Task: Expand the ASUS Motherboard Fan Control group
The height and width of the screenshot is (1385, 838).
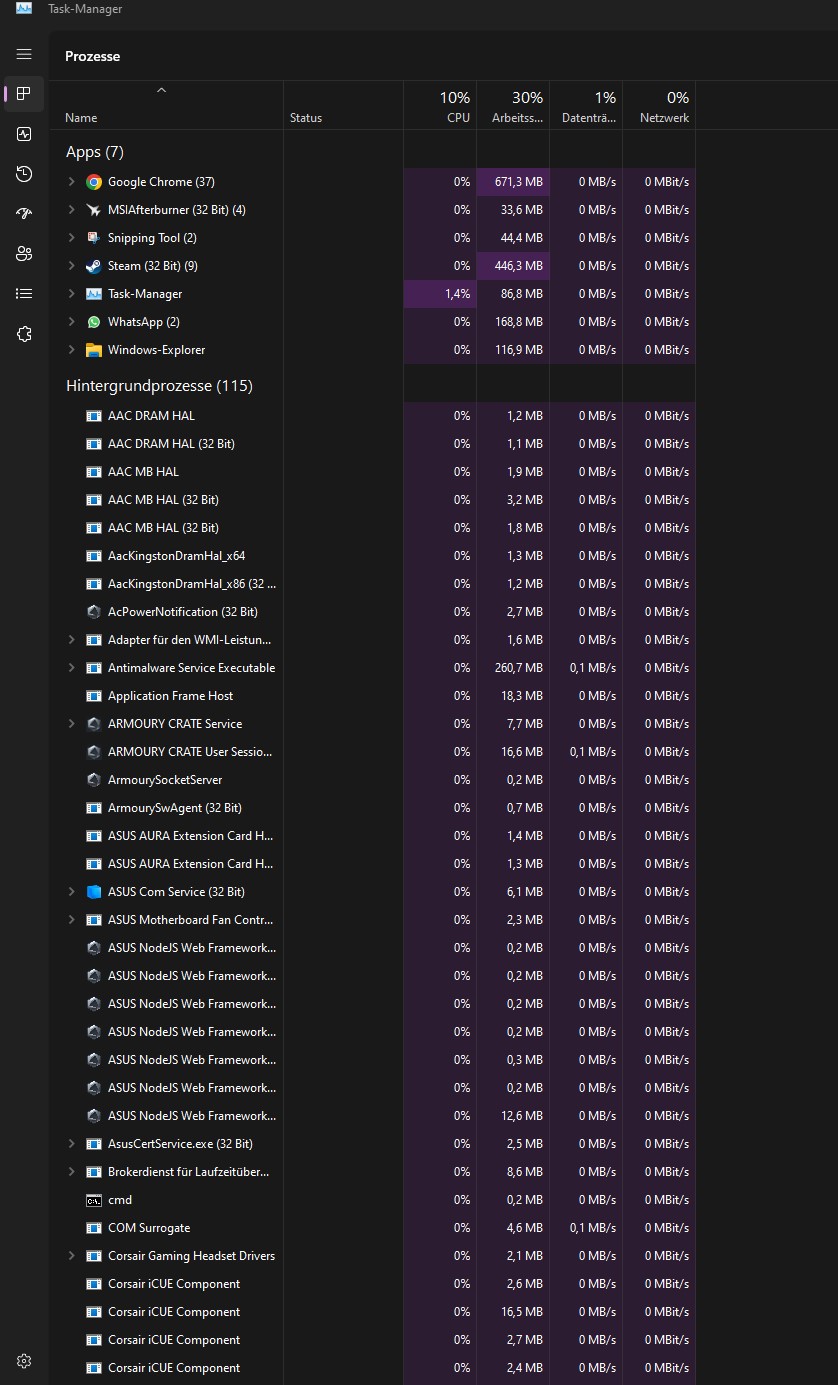Action: pyautogui.click(x=71, y=920)
